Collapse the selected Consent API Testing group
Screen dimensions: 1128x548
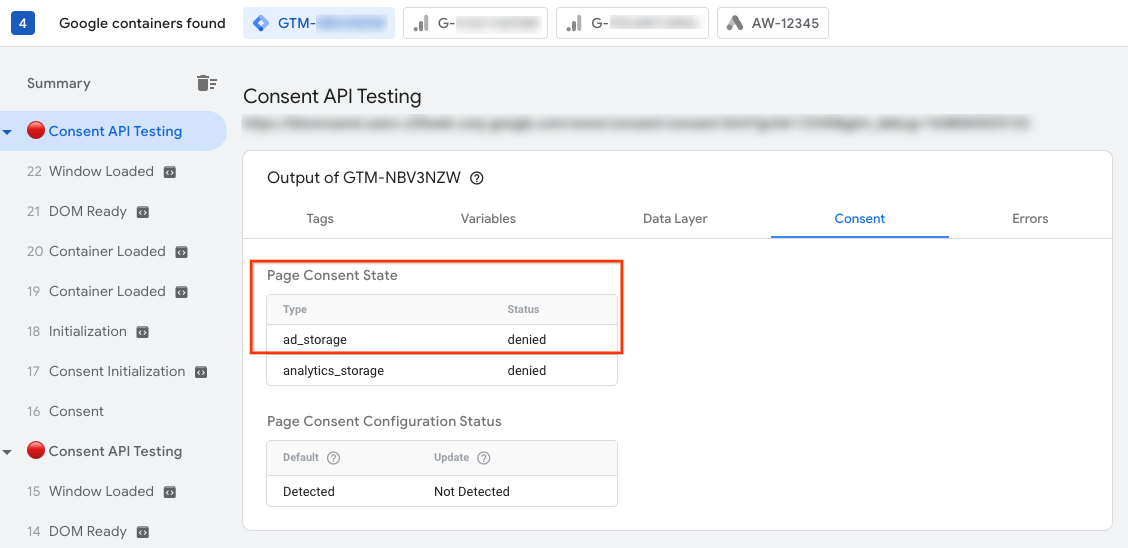tap(7, 132)
